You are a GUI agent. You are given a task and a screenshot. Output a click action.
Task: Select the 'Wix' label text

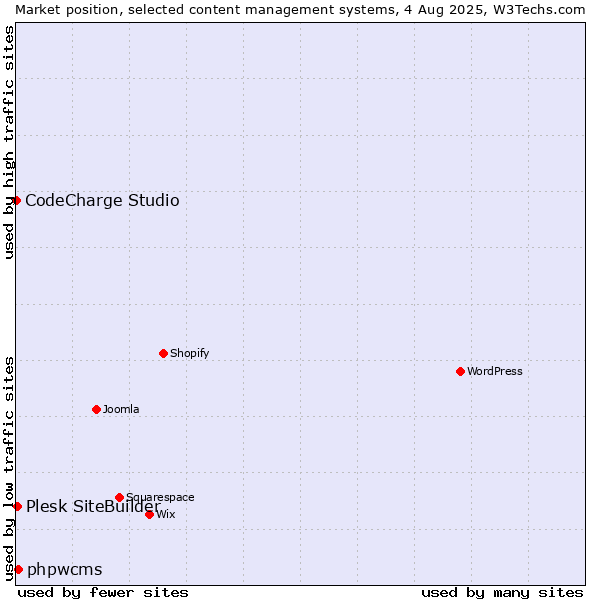tap(166, 514)
